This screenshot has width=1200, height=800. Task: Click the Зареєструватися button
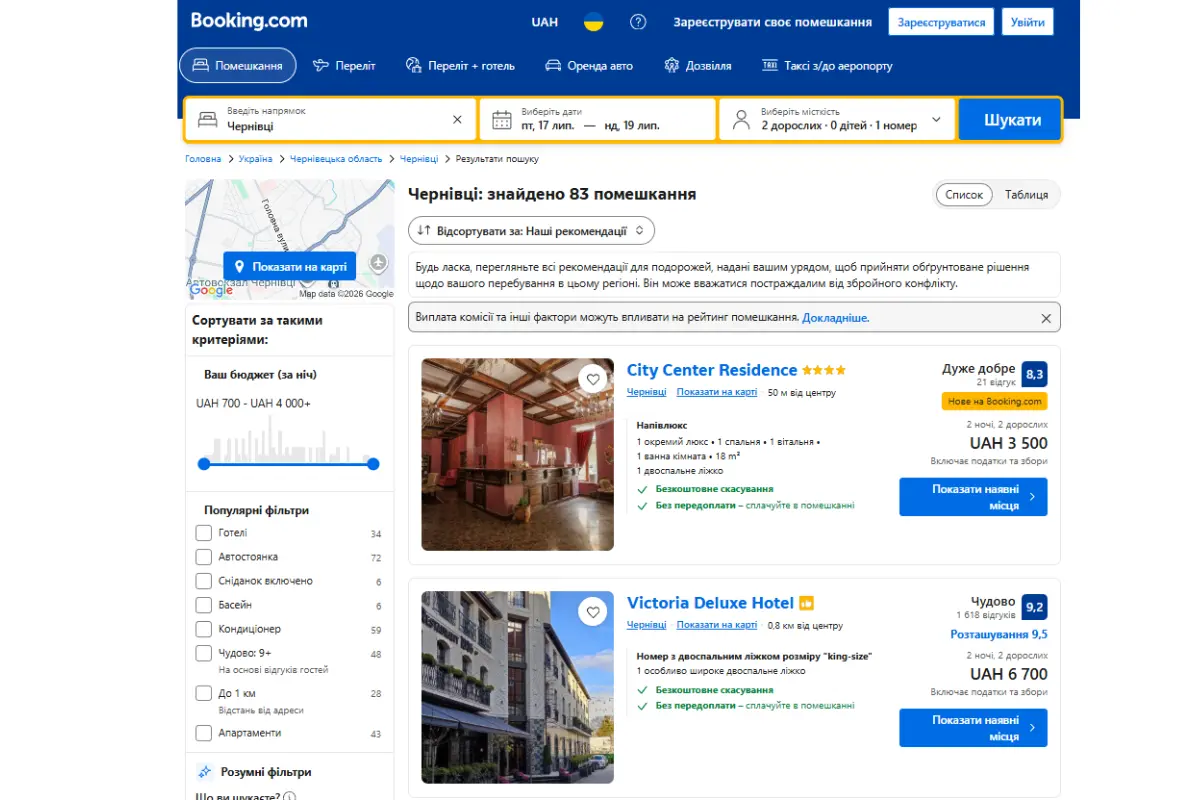(941, 22)
